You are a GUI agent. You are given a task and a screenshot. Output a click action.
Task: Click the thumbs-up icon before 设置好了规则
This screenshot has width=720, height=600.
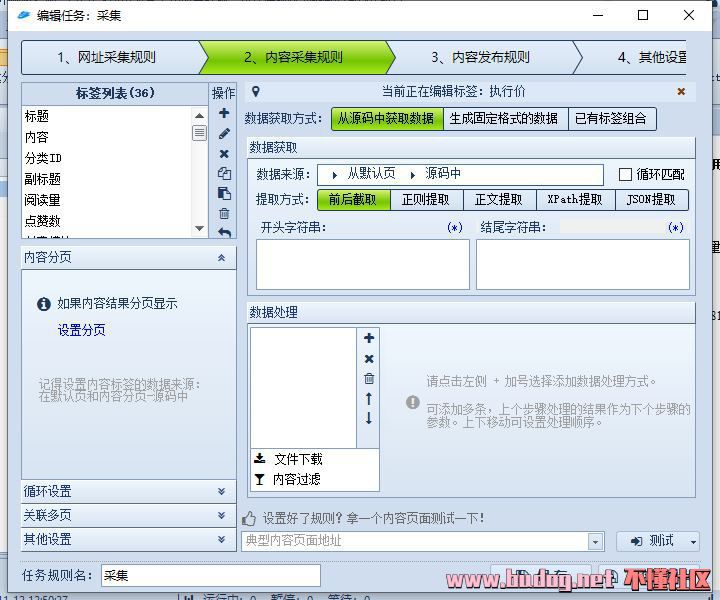coord(249,518)
